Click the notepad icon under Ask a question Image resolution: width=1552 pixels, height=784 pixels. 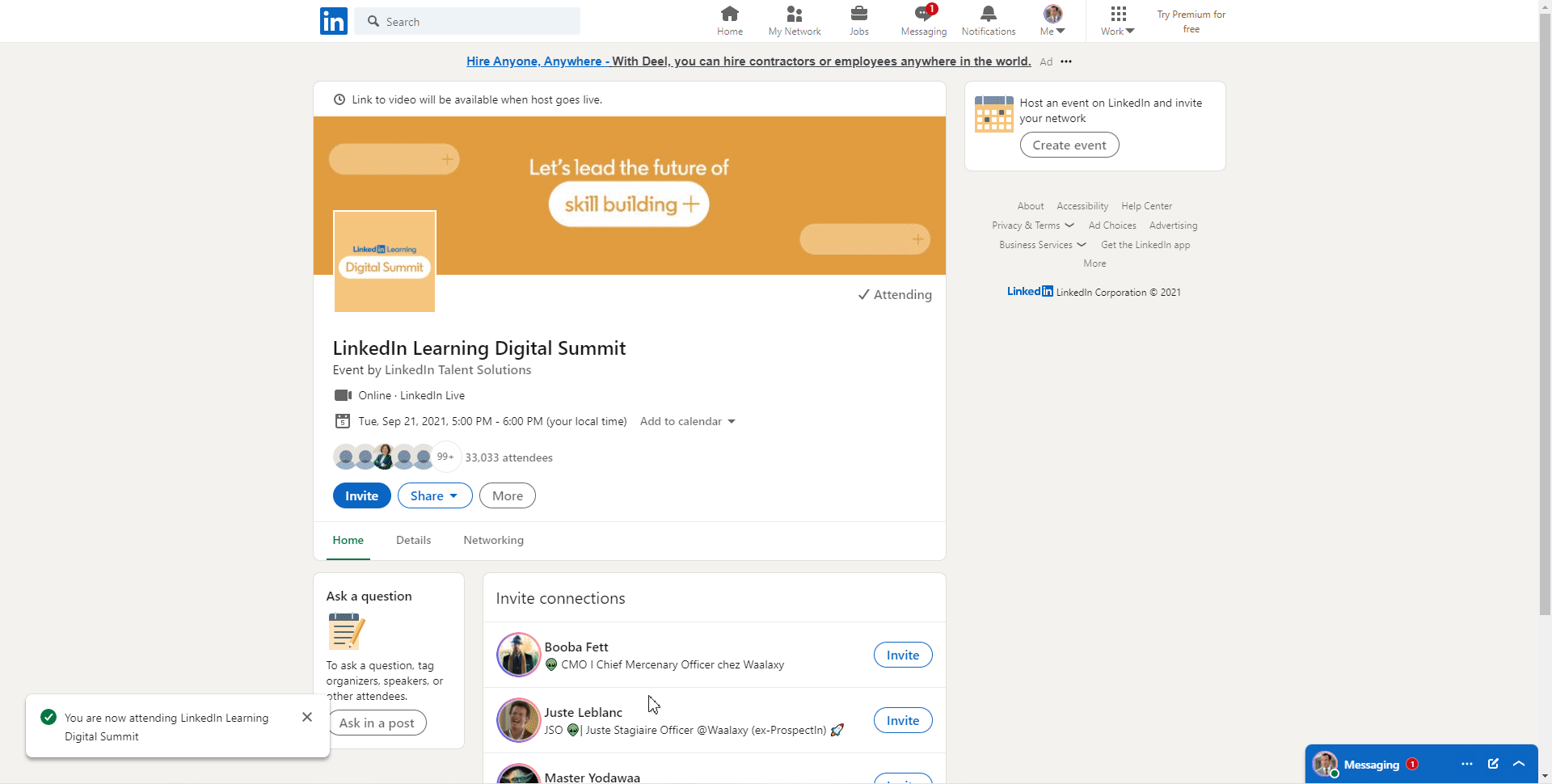tap(347, 631)
